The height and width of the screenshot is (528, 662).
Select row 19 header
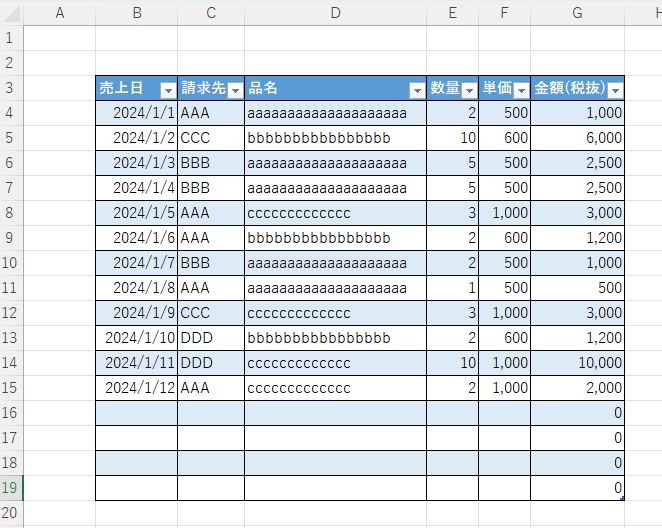[11, 488]
